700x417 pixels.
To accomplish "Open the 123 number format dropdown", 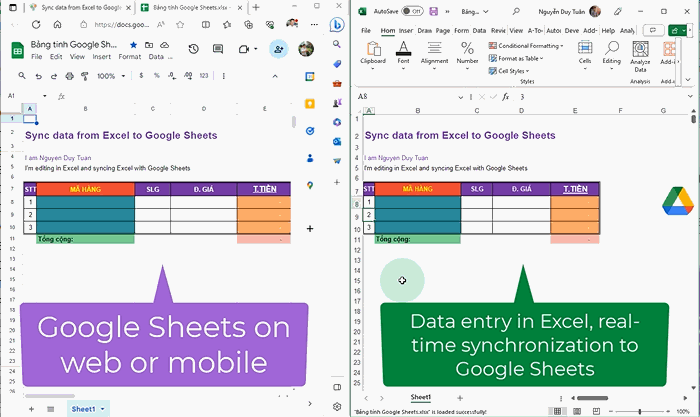I will (x=204, y=75).
